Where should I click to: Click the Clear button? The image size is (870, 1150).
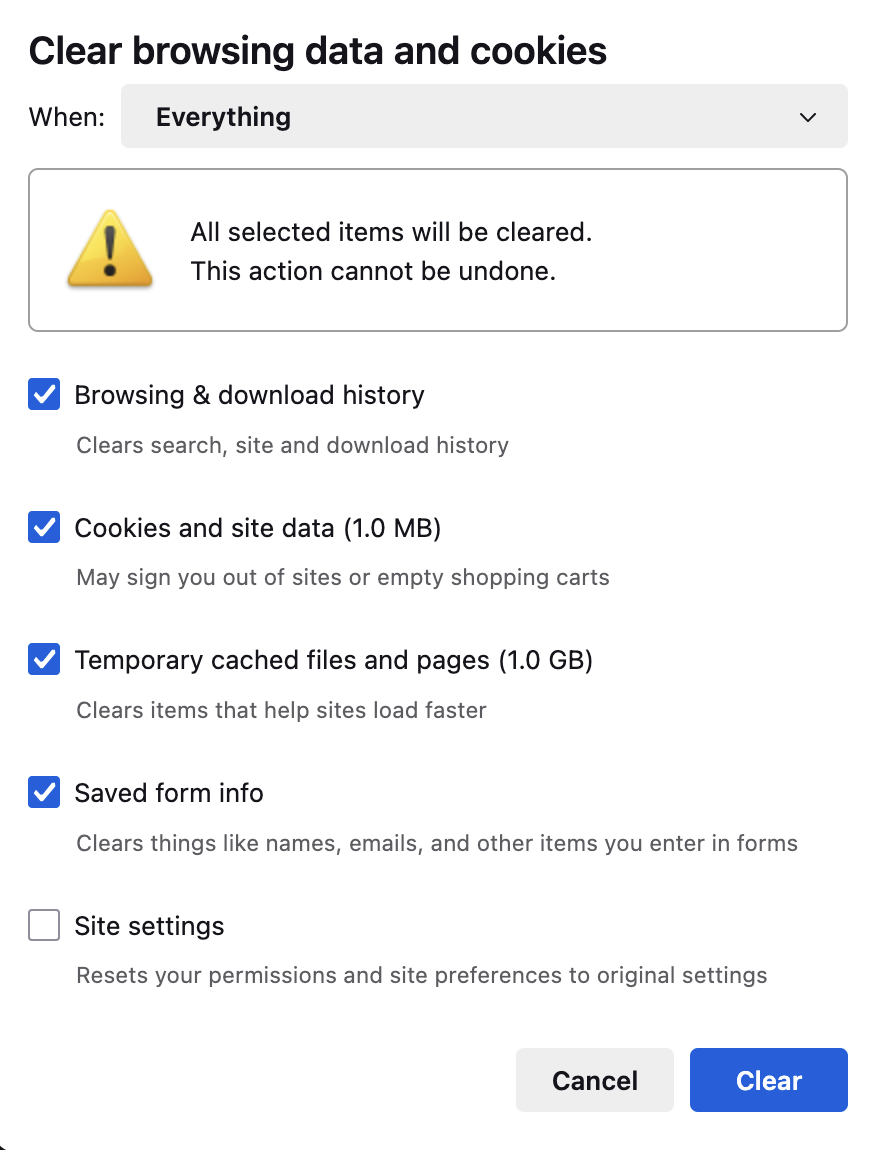click(x=768, y=1080)
